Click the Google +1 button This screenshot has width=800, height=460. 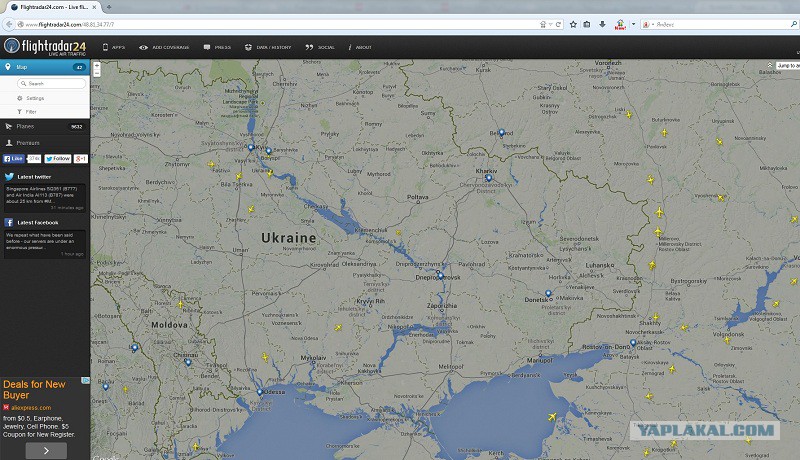click(81, 159)
